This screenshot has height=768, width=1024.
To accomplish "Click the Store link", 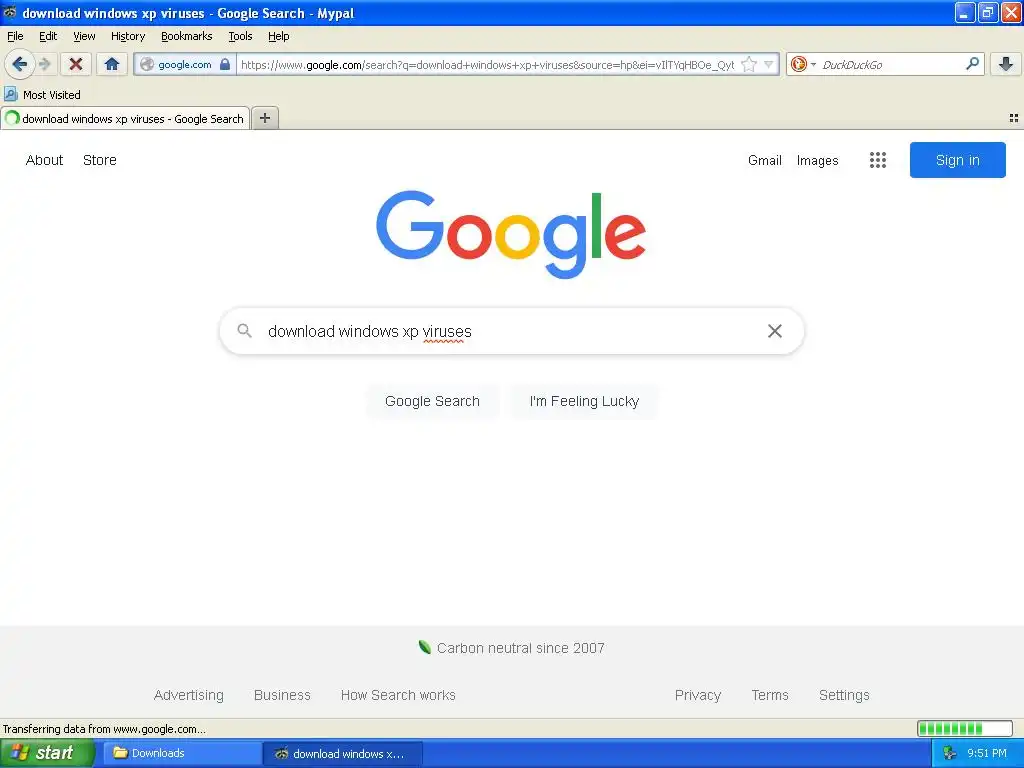I will click(99, 160).
